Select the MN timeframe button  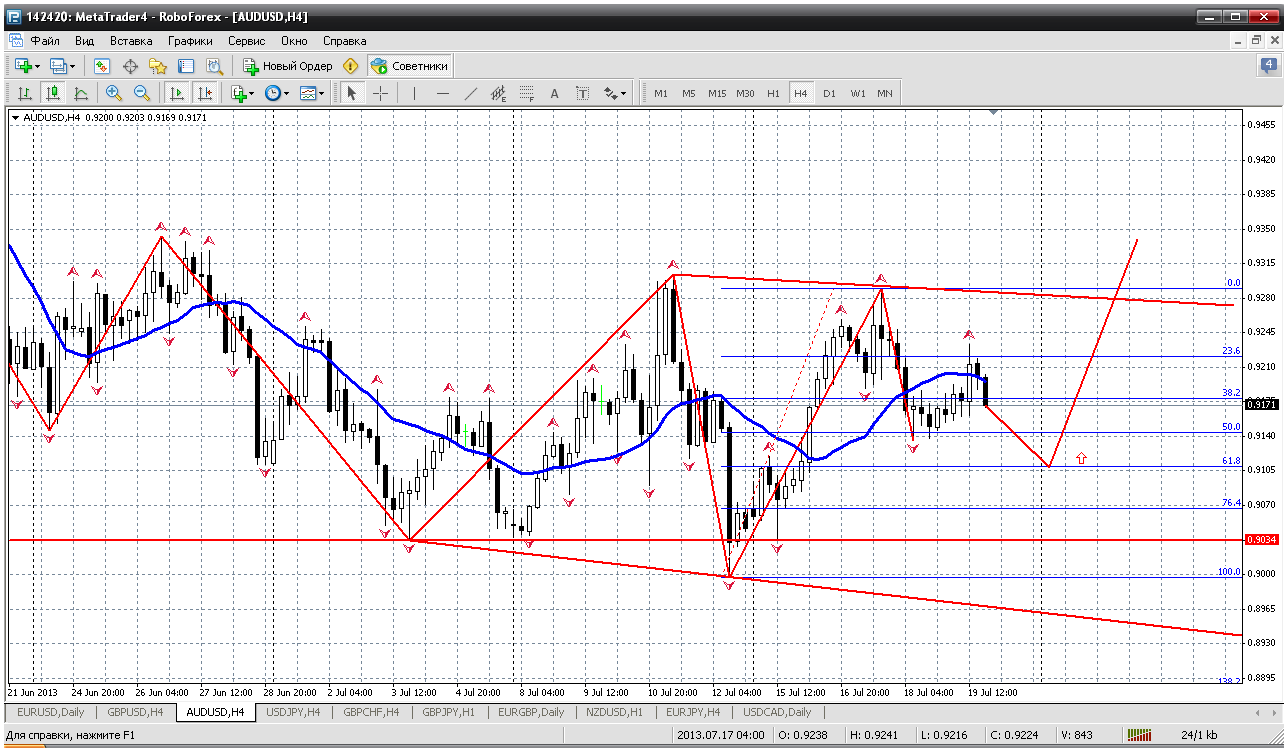[885, 93]
